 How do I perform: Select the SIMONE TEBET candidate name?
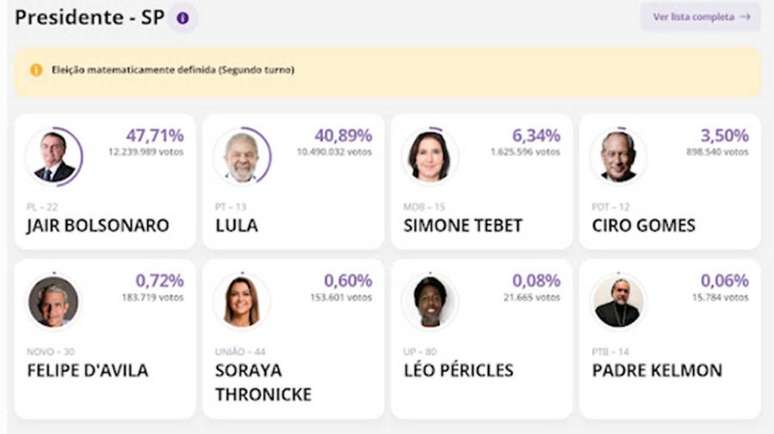463,226
